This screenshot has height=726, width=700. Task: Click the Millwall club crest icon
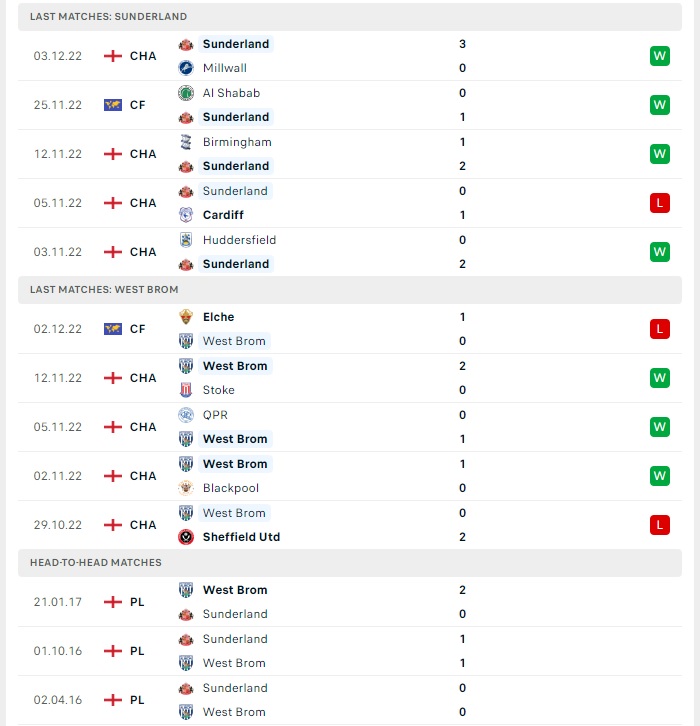point(186,68)
